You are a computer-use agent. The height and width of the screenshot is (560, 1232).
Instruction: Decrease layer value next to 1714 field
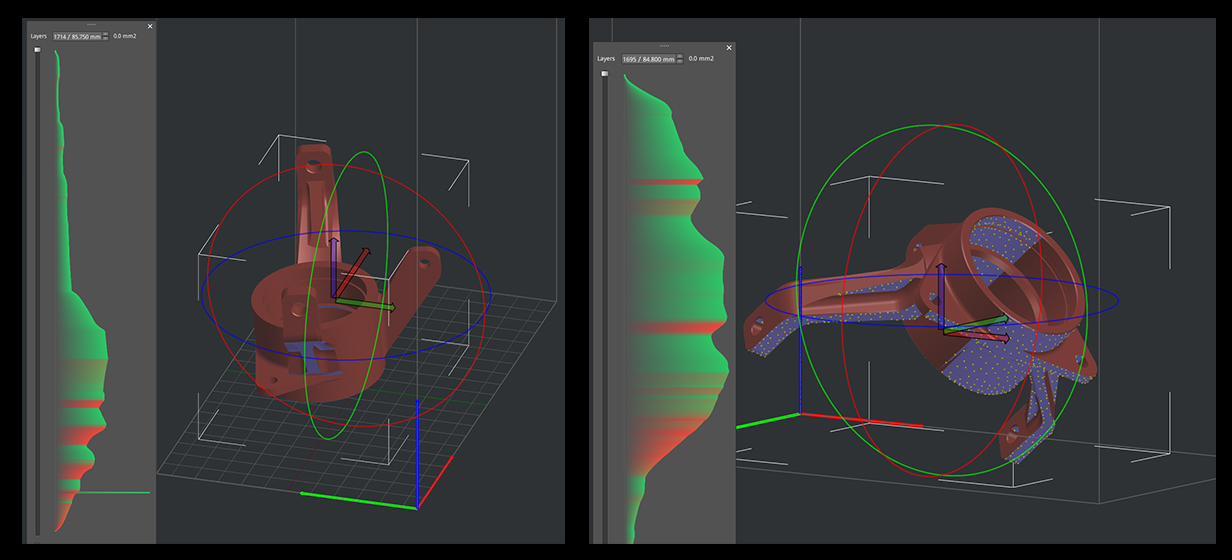click(106, 39)
